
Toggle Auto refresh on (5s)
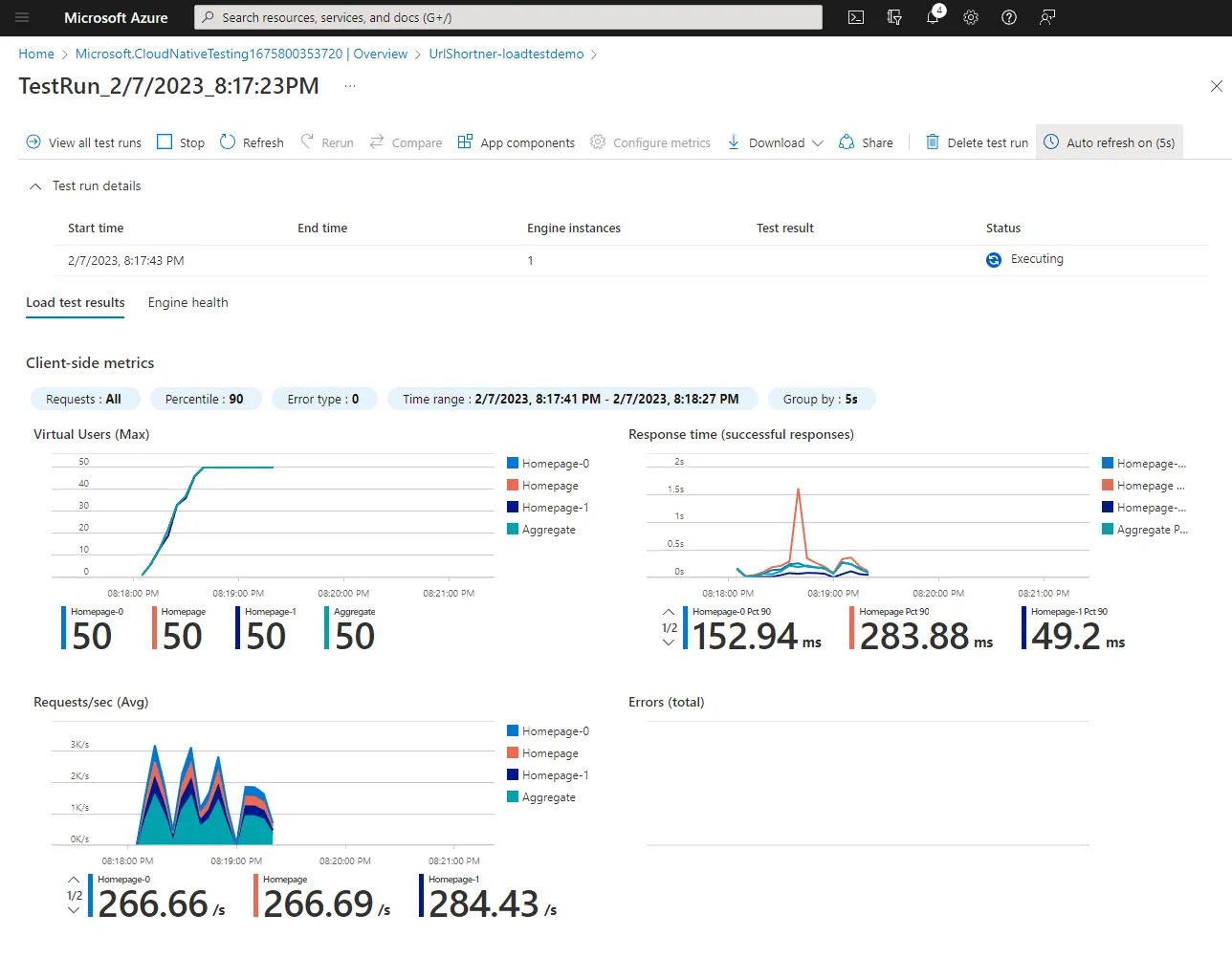tap(1110, 142)
